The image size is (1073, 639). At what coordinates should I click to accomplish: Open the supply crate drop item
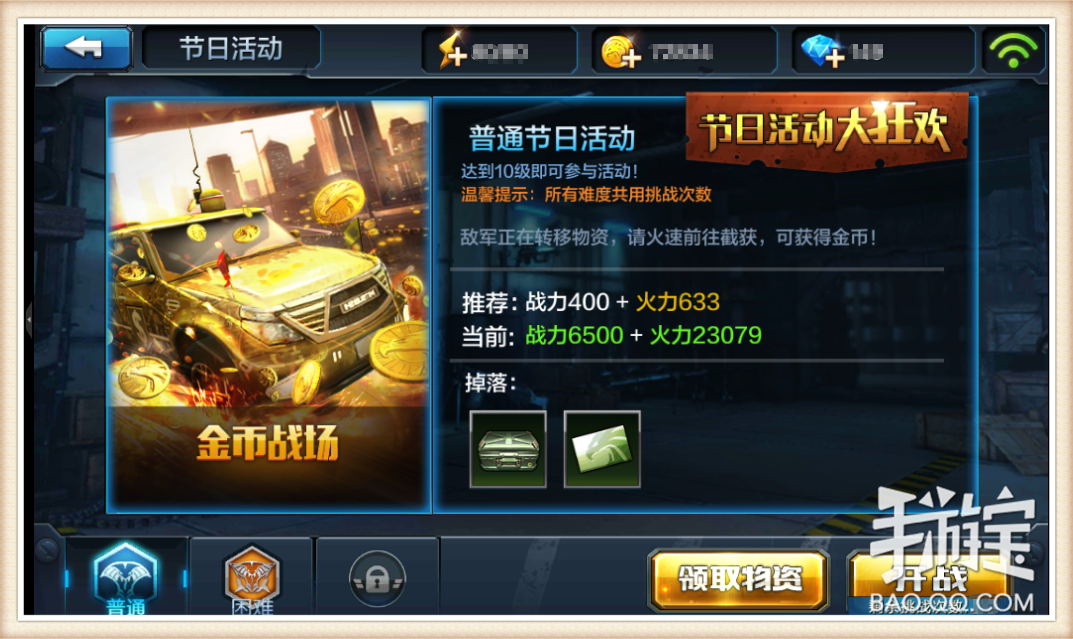(508, 449)
